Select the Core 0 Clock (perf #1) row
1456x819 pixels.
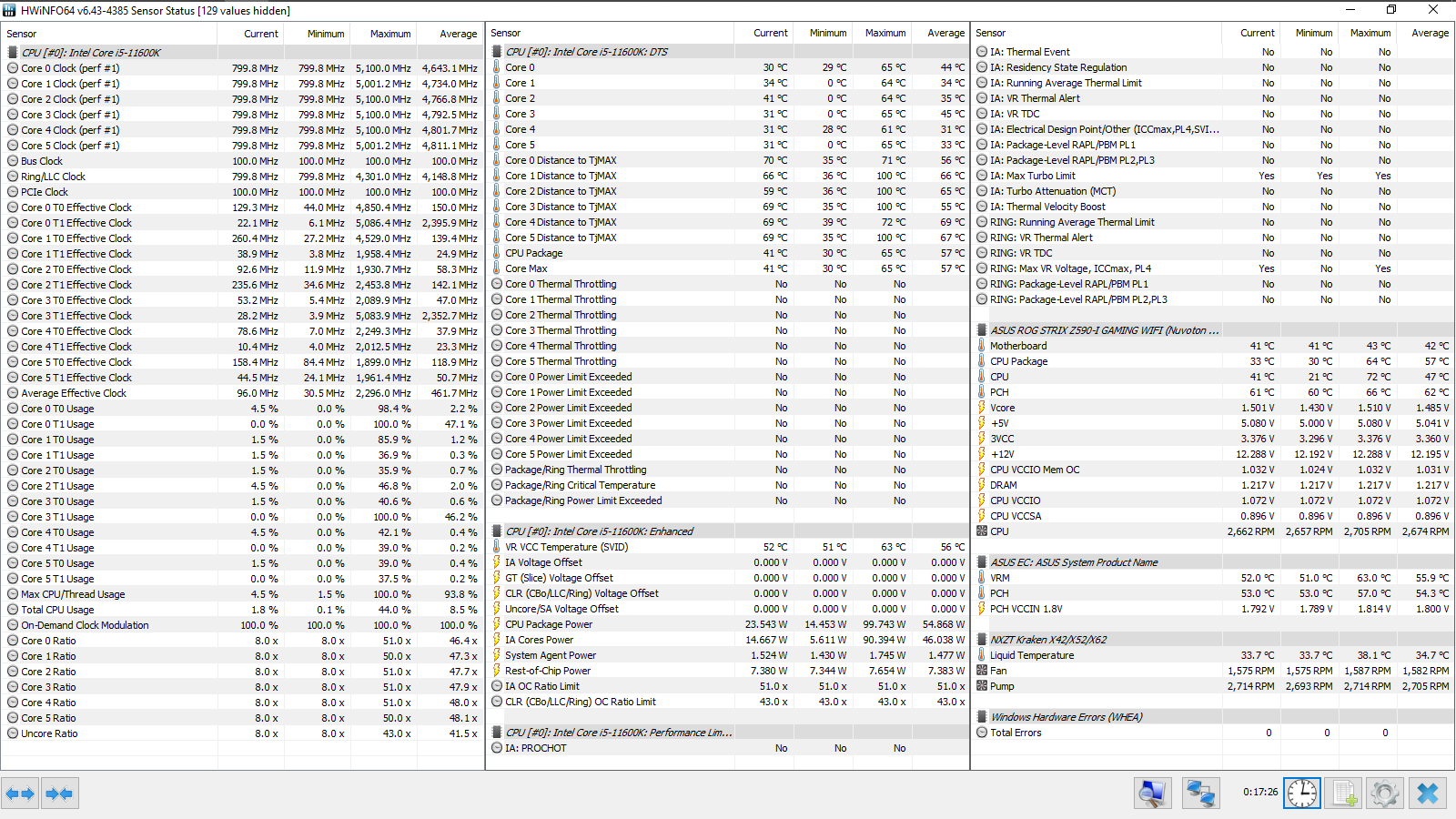242,68
